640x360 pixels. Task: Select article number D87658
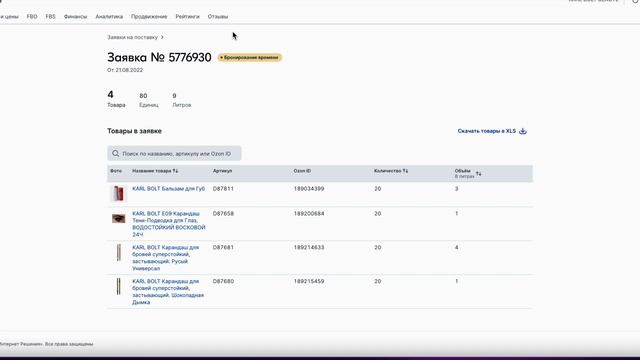[x=223, y=214]
